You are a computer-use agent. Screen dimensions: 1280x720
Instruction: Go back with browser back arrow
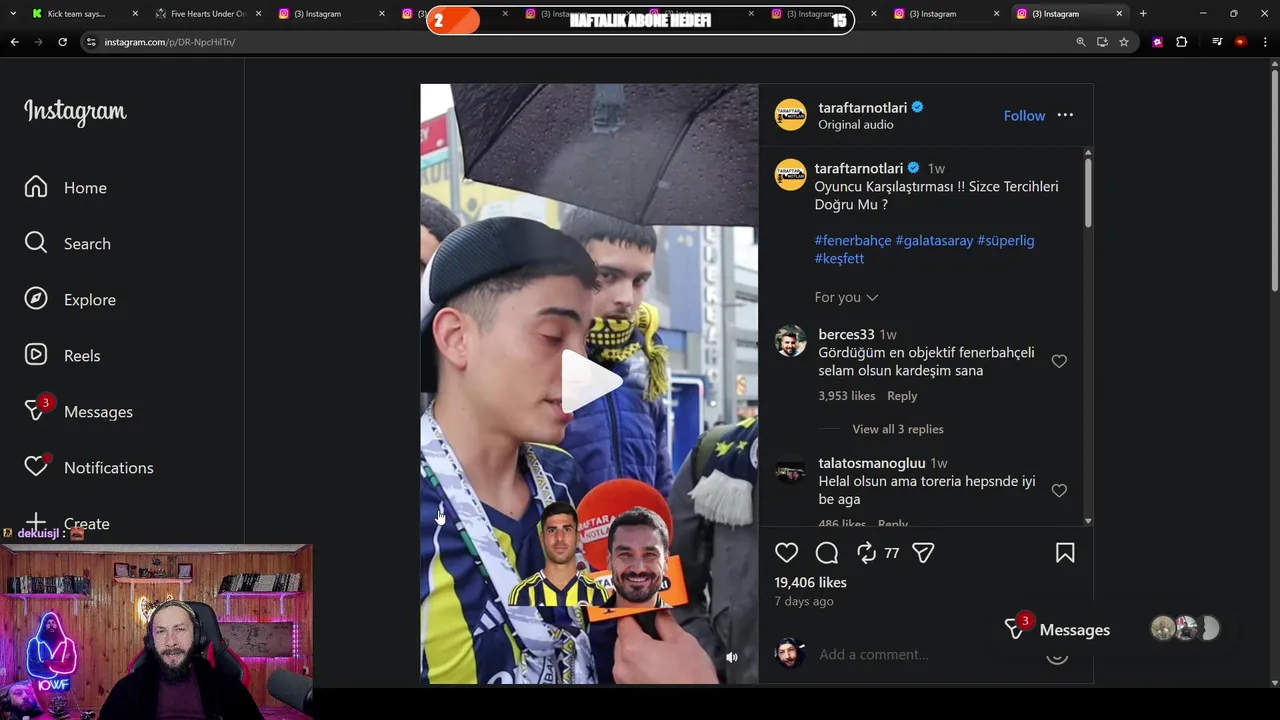point(14,42)
